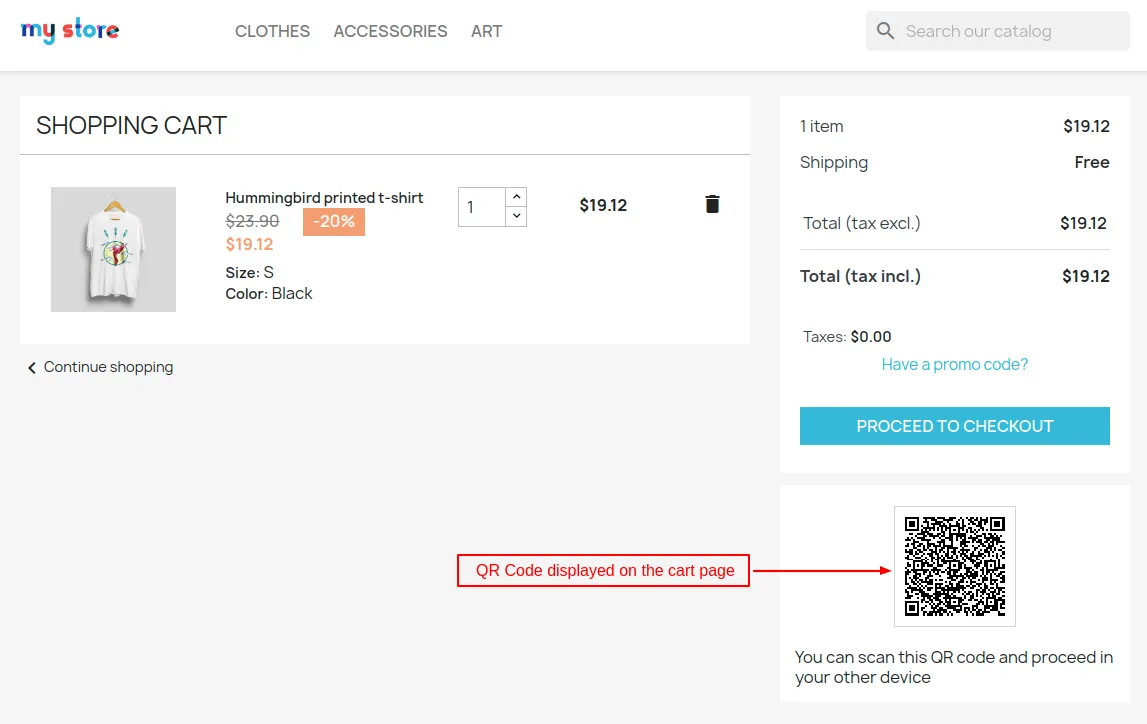Open the ART menu
Image resolution: width=1147 pixels, height=724 pixels.
486,31
